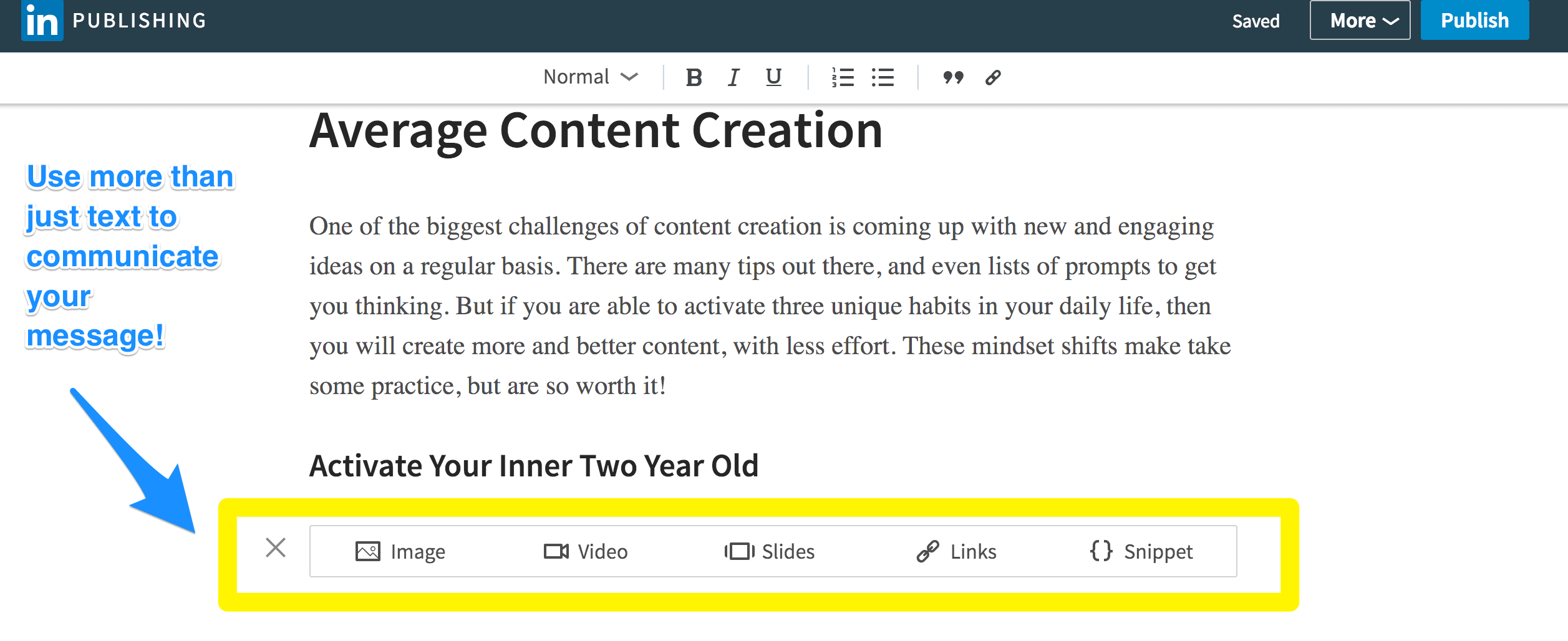Image resolution: width=1568 pixels, height=641 pixels.
Task: Insert a bulleted list
Action: (x=883, y=78)
